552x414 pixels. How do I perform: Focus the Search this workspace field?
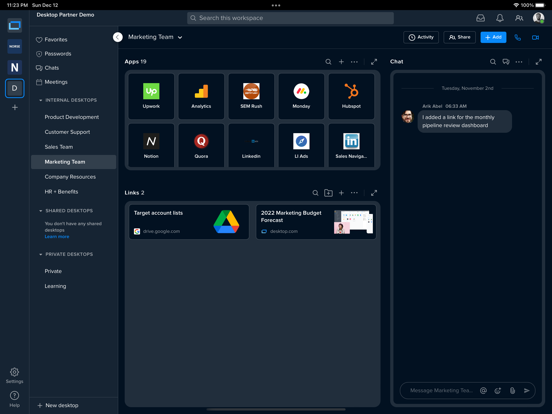point(290,18)
